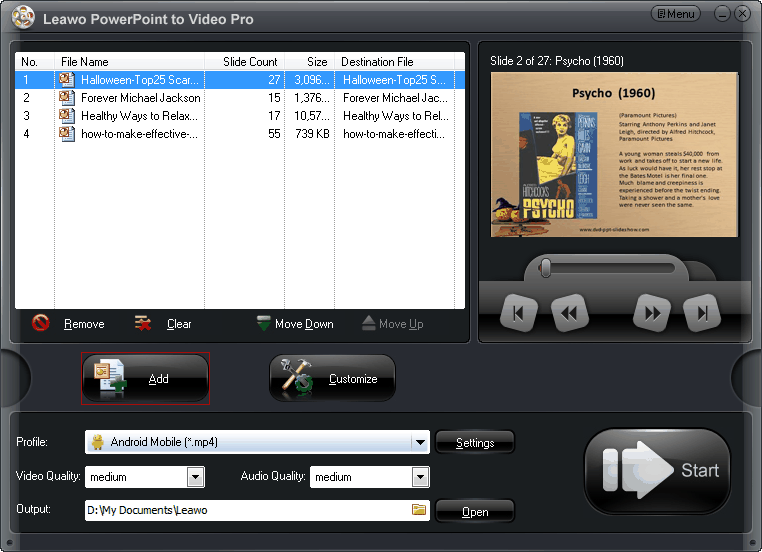Select the Healthy Ways to Relax... file name
Viewport: 762px width, 552px height.
click(x=139, y=116)
